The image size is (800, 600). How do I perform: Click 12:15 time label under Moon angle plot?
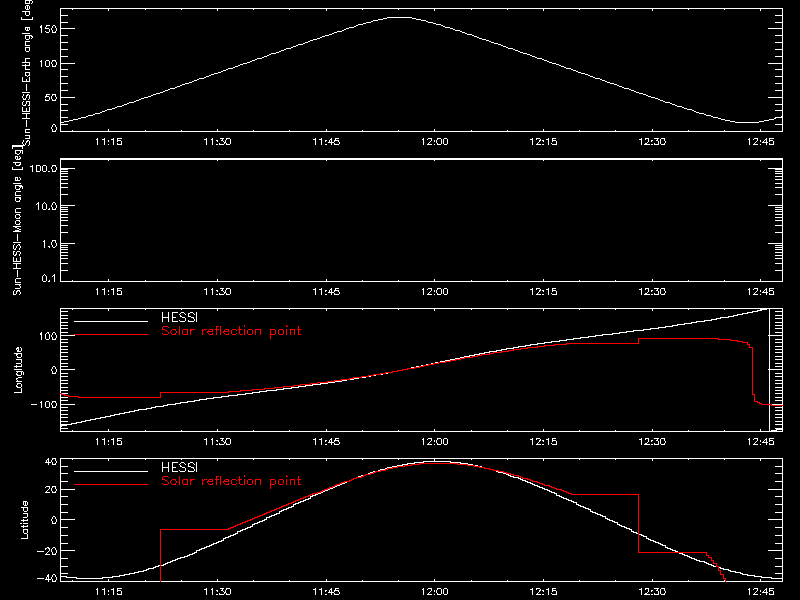[543, 292]
